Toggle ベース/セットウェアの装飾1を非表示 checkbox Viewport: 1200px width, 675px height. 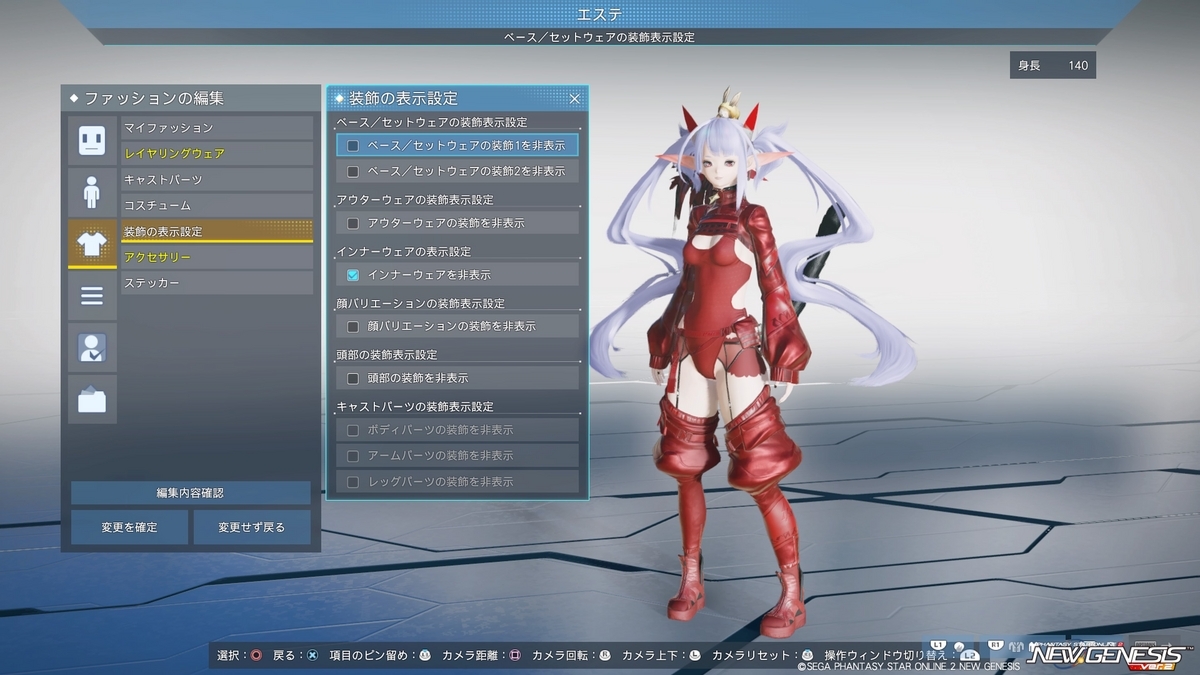pyautogui.click(x=353, y=146)
